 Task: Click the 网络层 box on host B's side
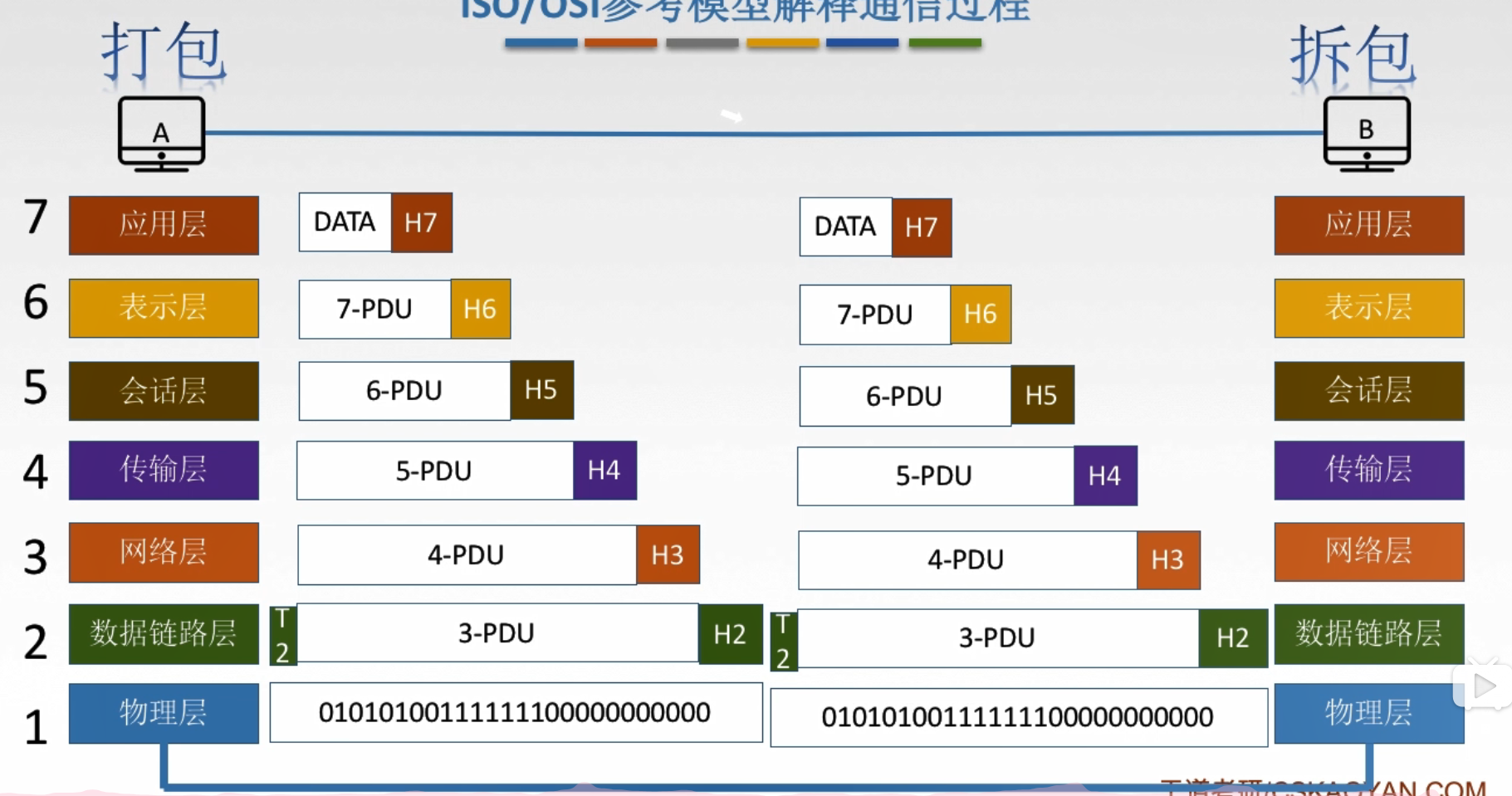point(1369,552)
